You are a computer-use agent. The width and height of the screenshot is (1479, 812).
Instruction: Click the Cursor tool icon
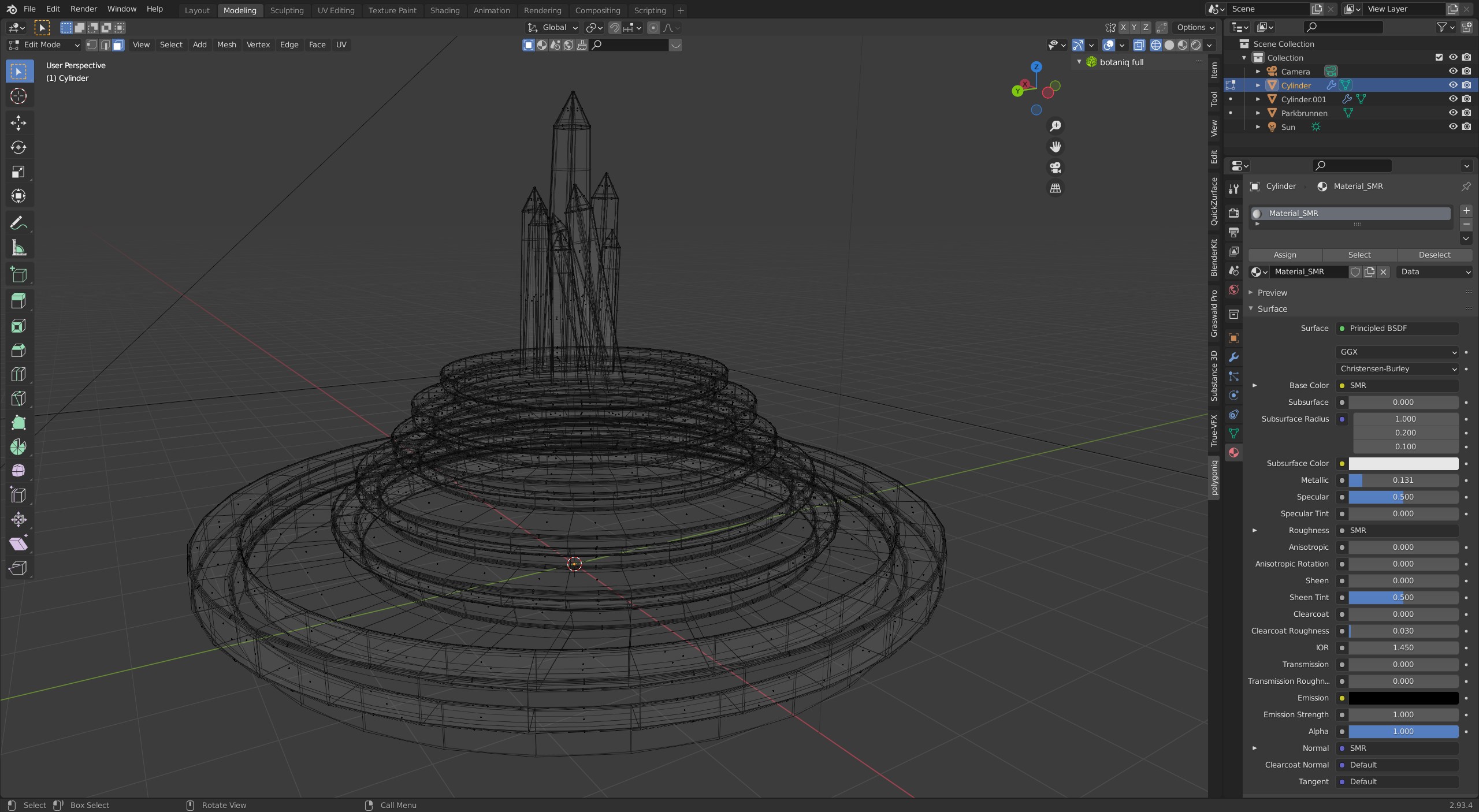[18, 96]
